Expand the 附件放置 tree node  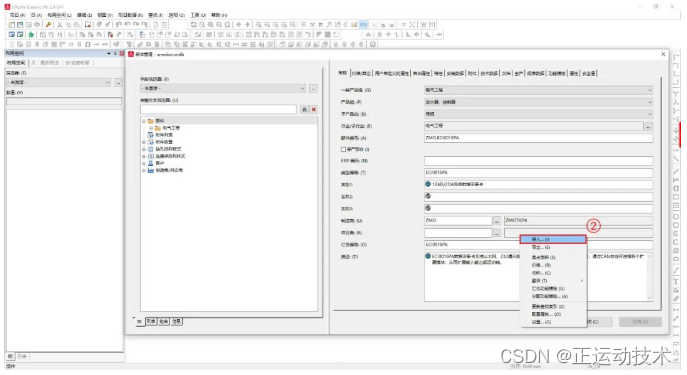[x=144, y=142]
